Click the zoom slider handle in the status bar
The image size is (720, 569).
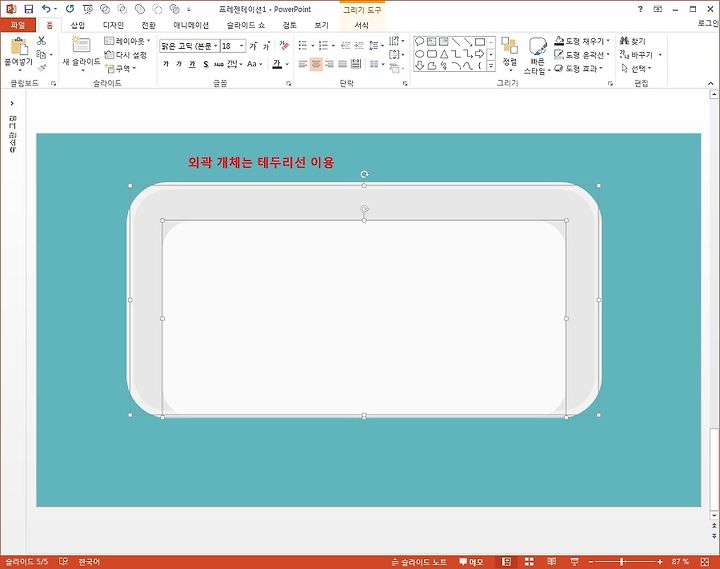tap(622, 562)
